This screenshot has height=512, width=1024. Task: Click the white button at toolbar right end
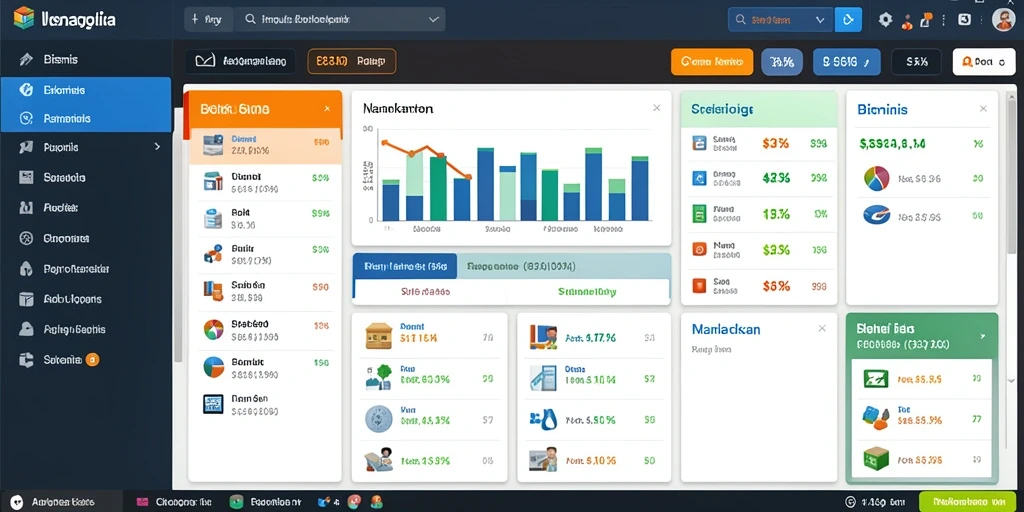click(984, 62)
